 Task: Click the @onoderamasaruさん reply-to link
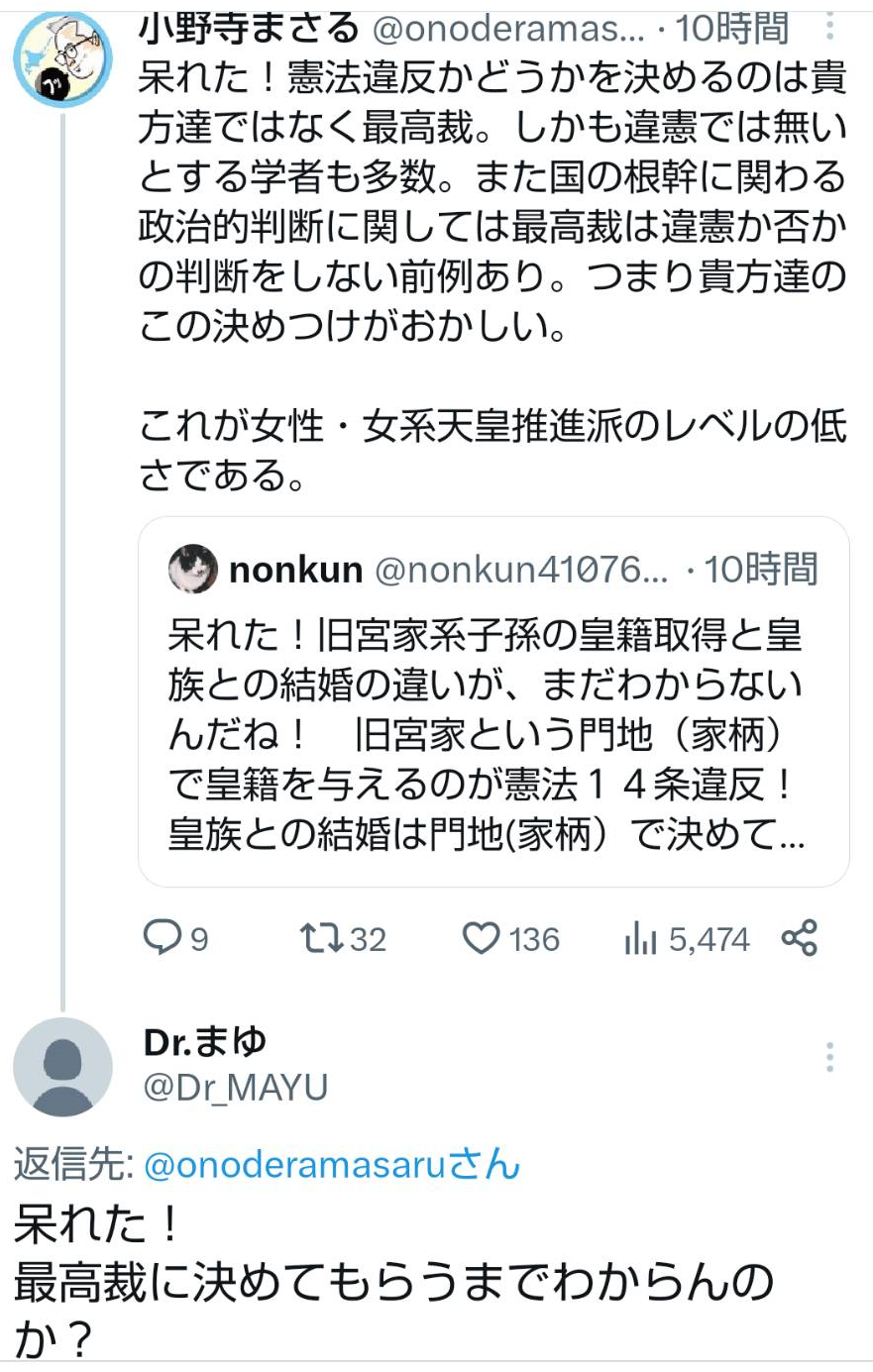[x=332, y=1166]
